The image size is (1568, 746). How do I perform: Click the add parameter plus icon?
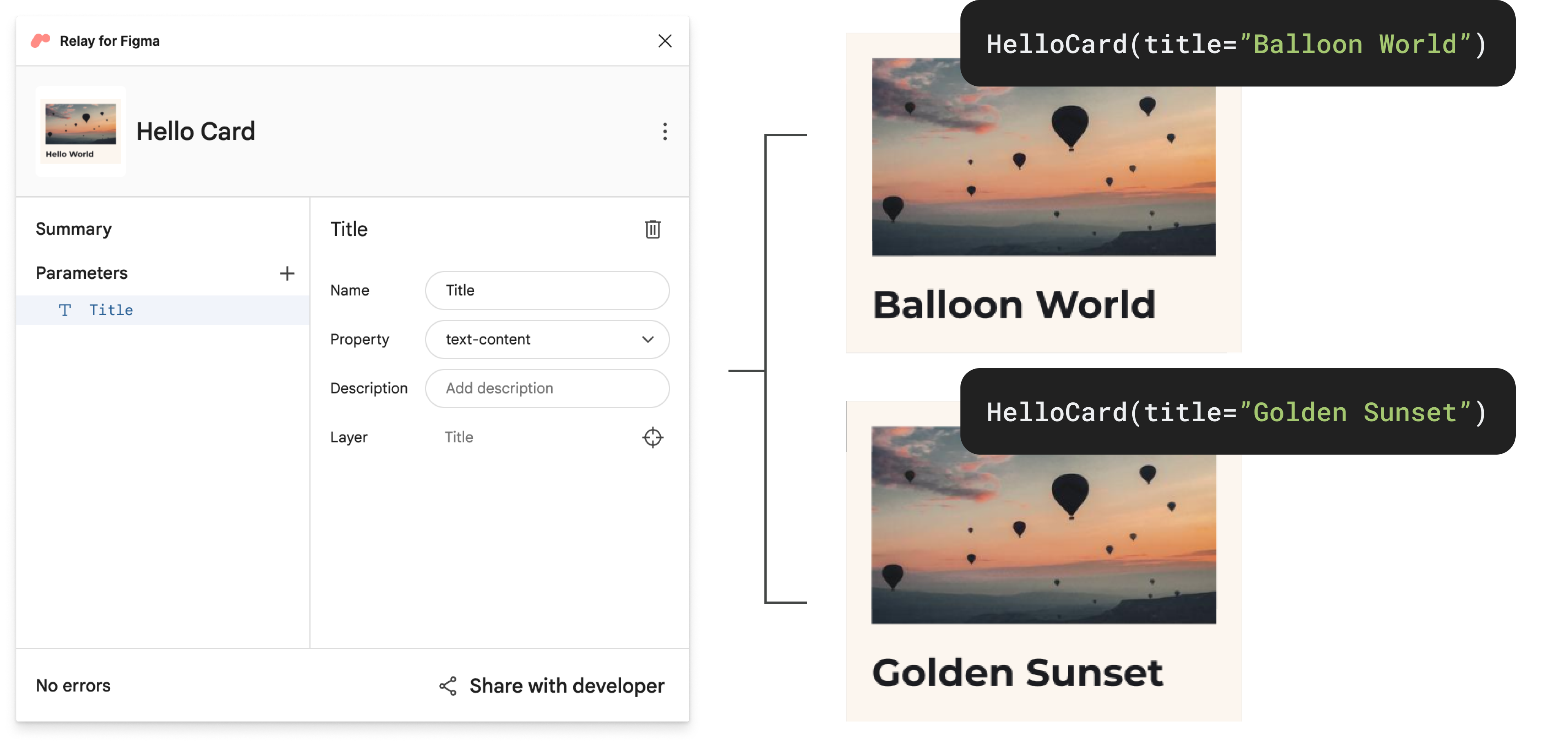286,272
